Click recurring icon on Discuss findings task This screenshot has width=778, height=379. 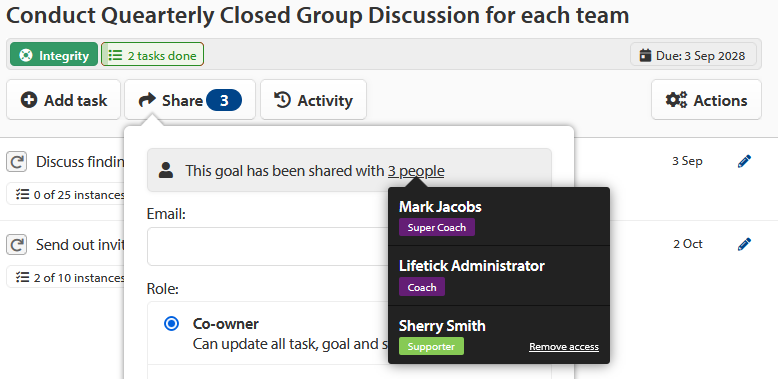16,162
